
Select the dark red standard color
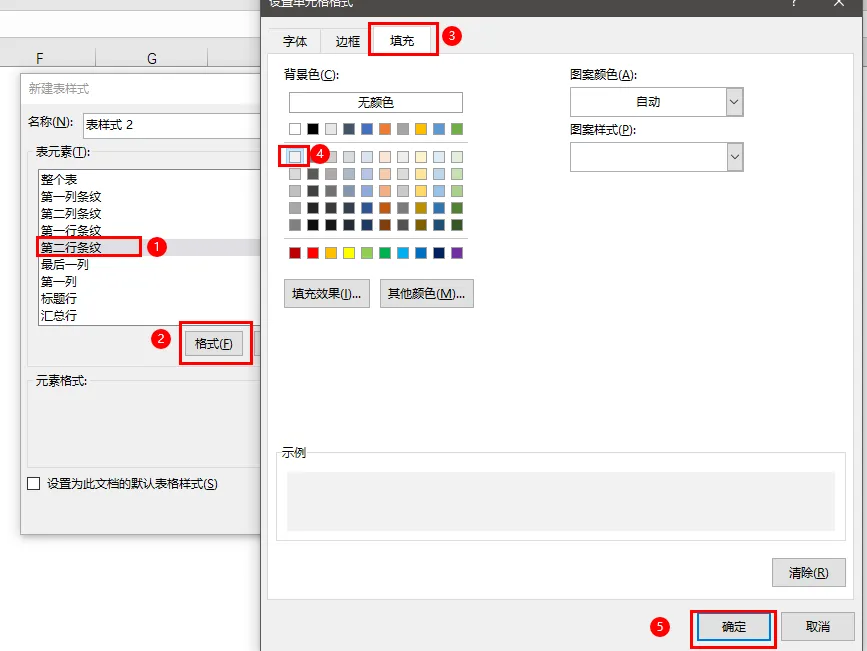tap(295, 253)
